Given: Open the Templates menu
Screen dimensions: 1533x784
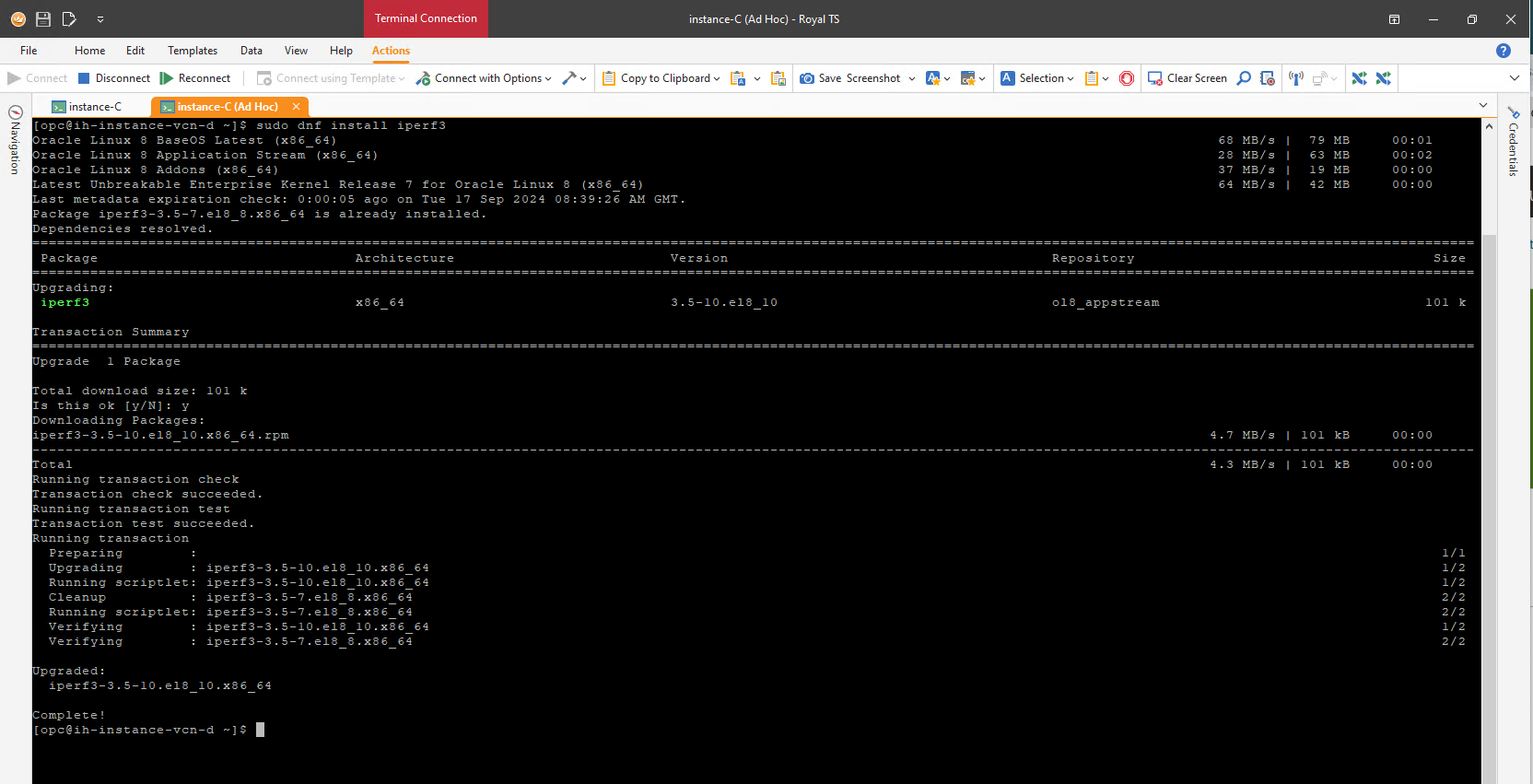Looking at the screenshot, I should [193, 51].
